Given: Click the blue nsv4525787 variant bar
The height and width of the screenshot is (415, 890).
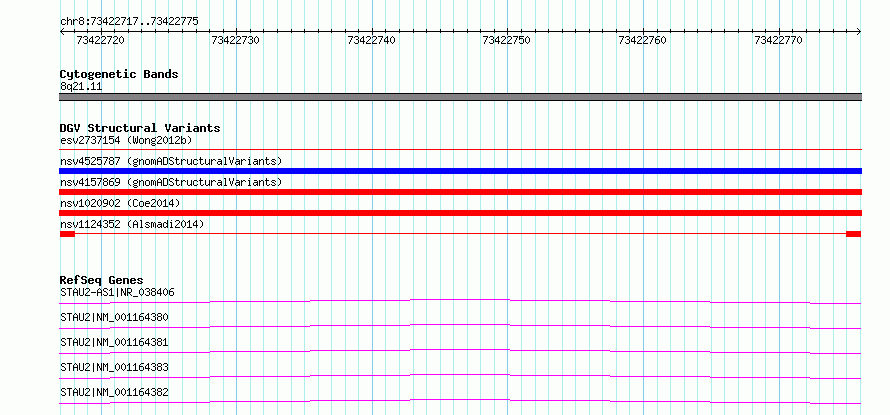Looking at the screenshot, I should pyautogui.click(x=460, y=171).
